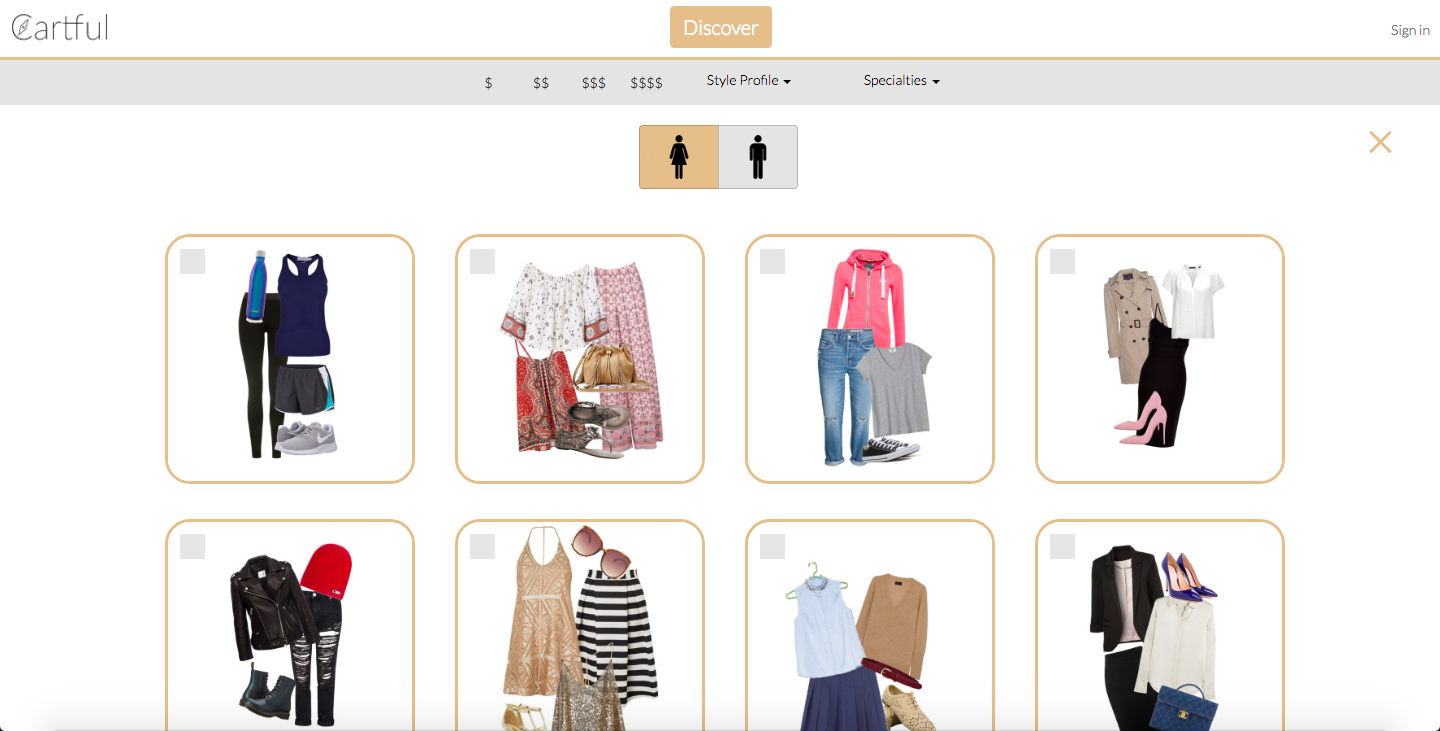Image resolution: width=1440 pixels, height=731 pixels.
Task: Click the Discover button
Action: point(720,27)
